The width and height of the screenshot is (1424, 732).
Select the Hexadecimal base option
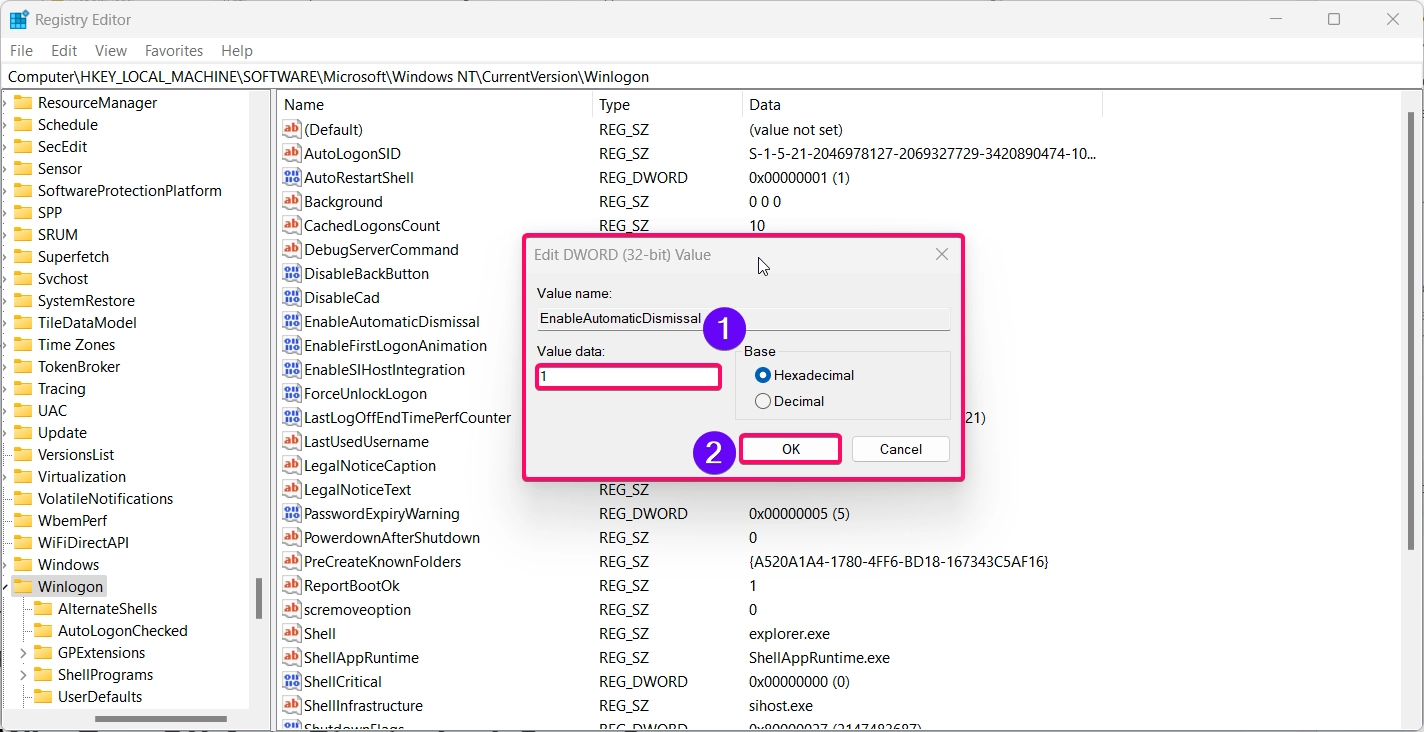tap(805, 375)
